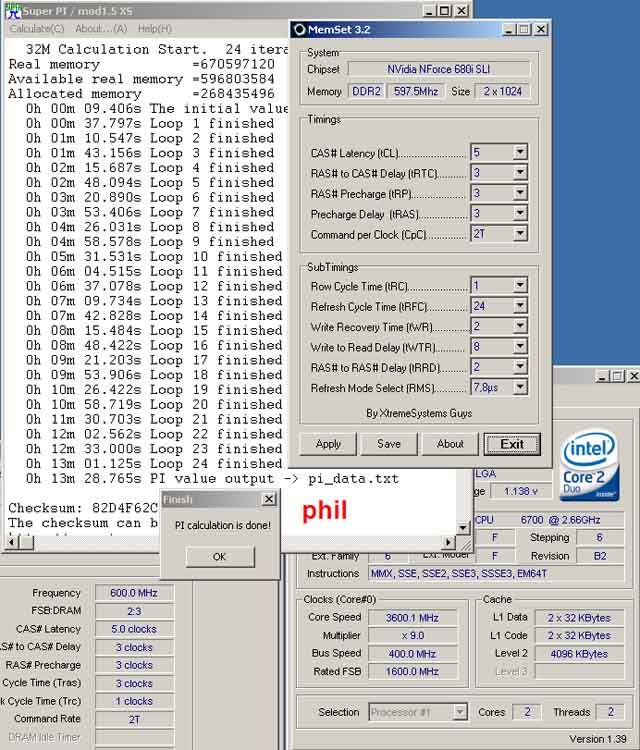Click the 597.5Mhz memory frequency field
The height and width of the screenshot is (750, 640).
pos(416,91)
